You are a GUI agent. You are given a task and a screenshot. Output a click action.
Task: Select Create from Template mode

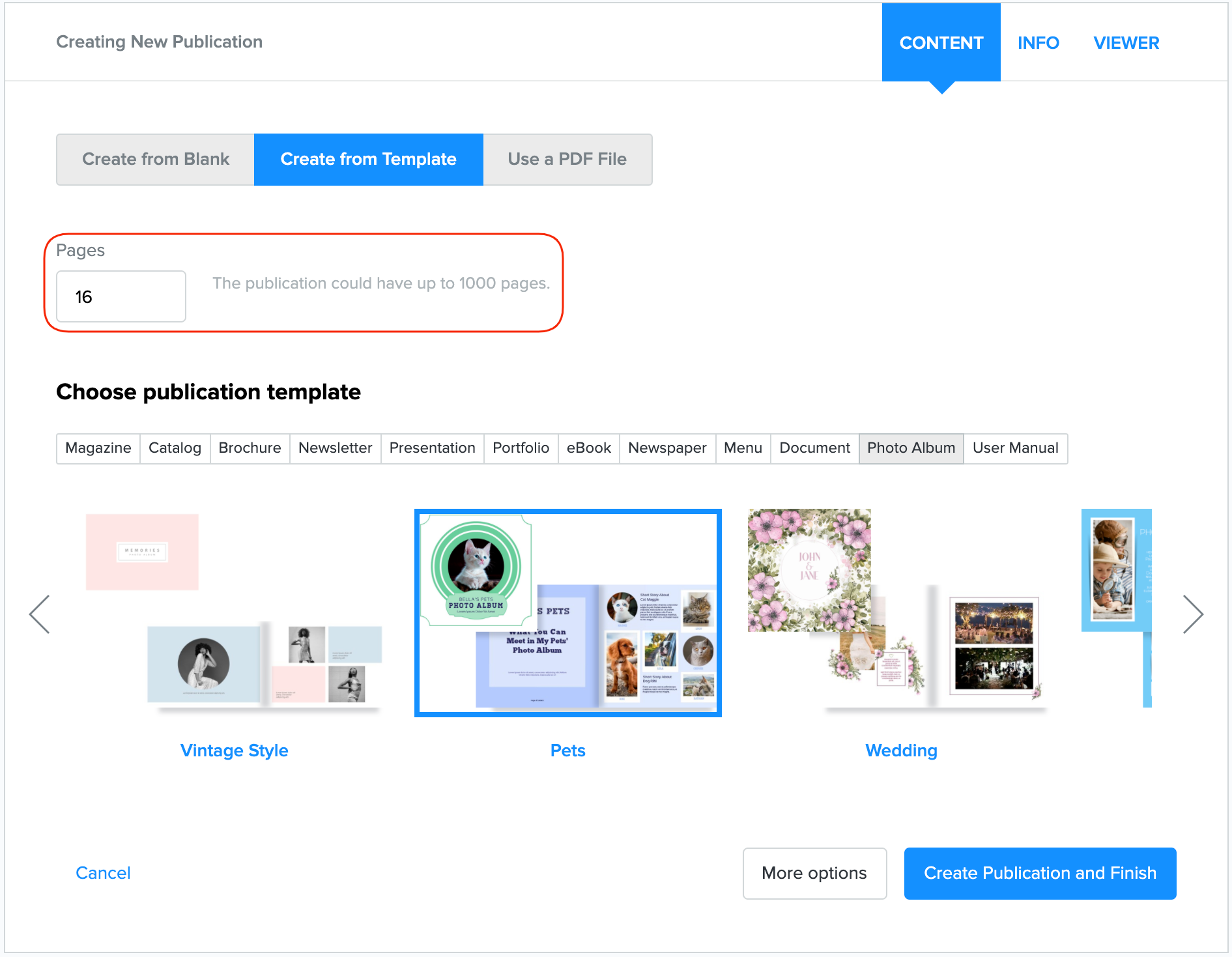coord(368,160)
